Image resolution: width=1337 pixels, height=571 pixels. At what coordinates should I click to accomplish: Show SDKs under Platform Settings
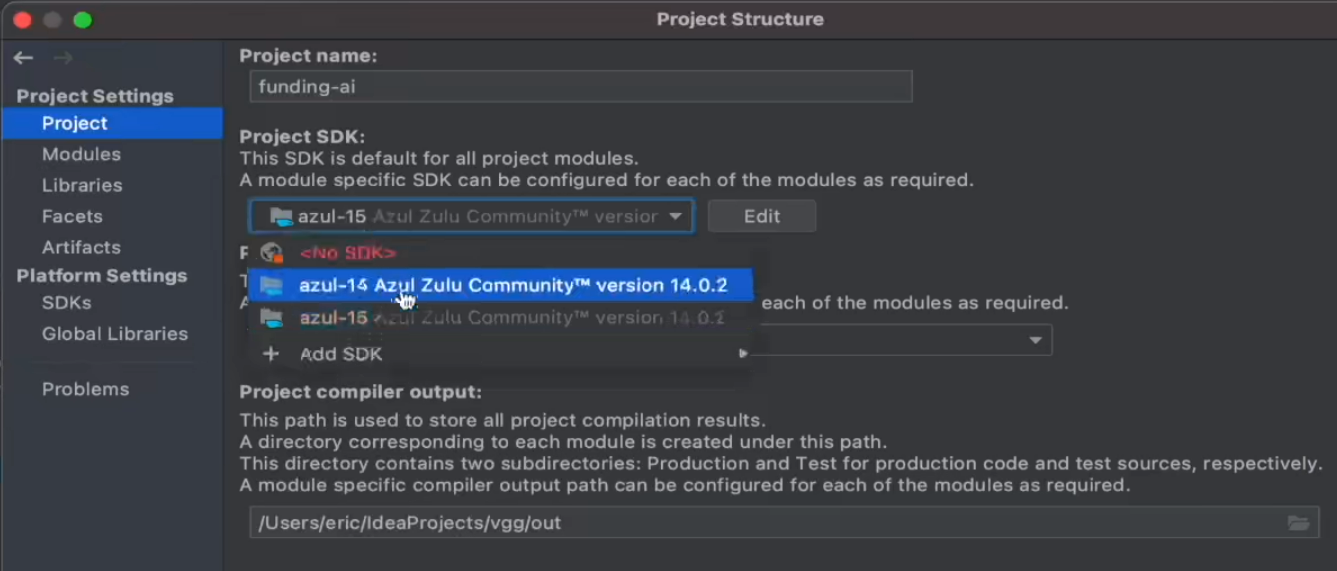[x=66, y=302]
